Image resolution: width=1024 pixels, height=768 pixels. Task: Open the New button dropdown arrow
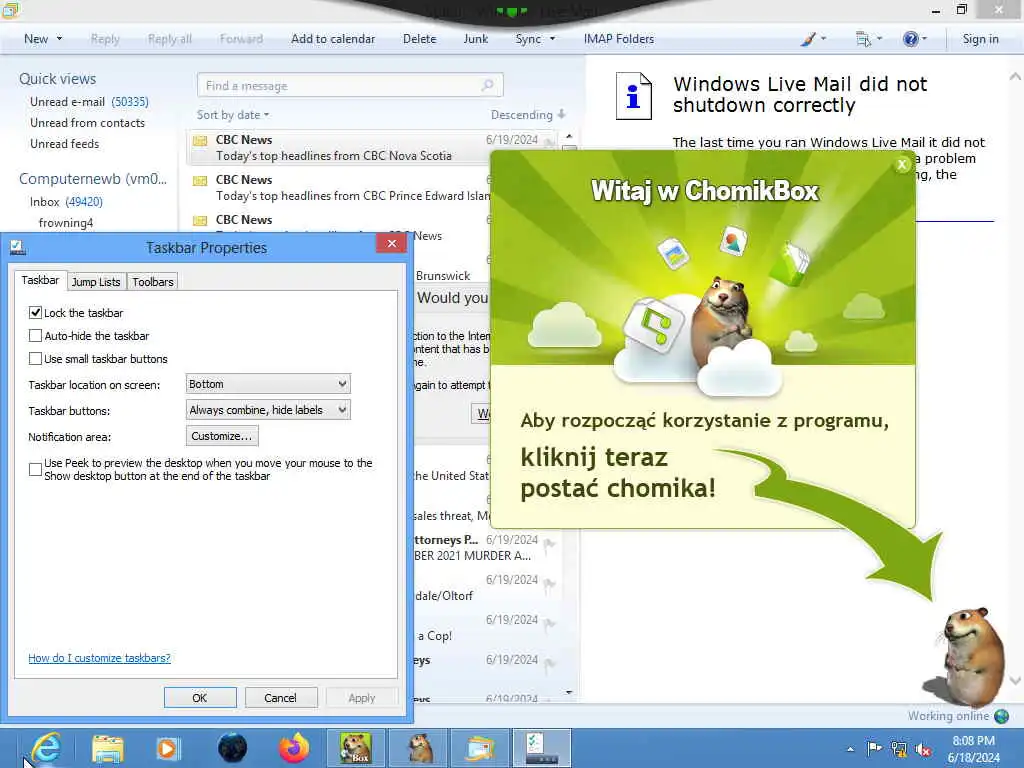(x=59, y=39)
